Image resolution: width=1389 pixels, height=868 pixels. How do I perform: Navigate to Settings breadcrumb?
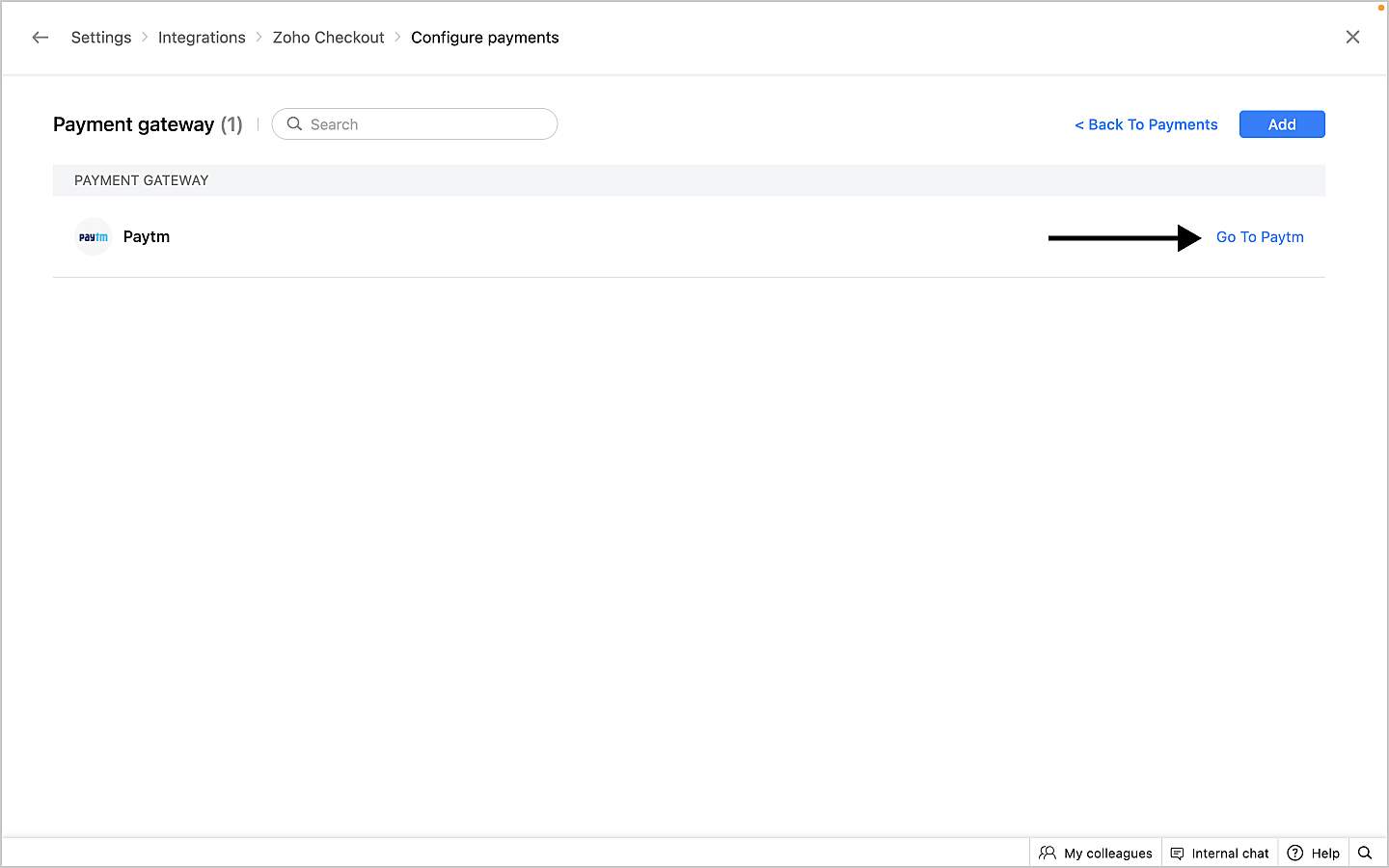(101, 38)
